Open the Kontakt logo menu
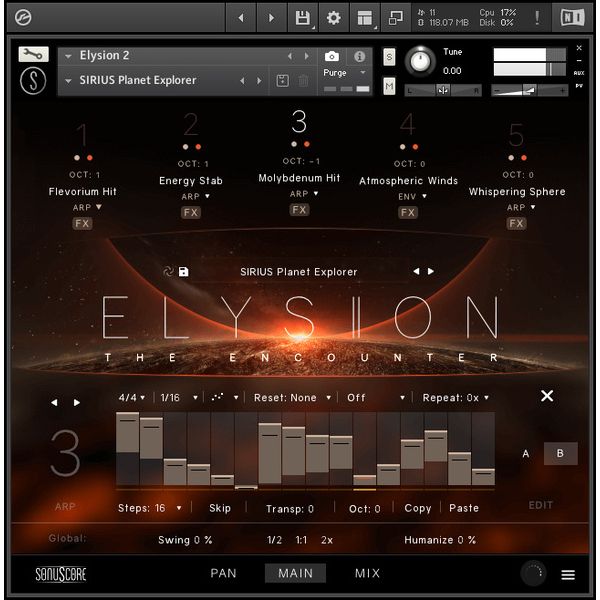 click(x=23, y=18)
